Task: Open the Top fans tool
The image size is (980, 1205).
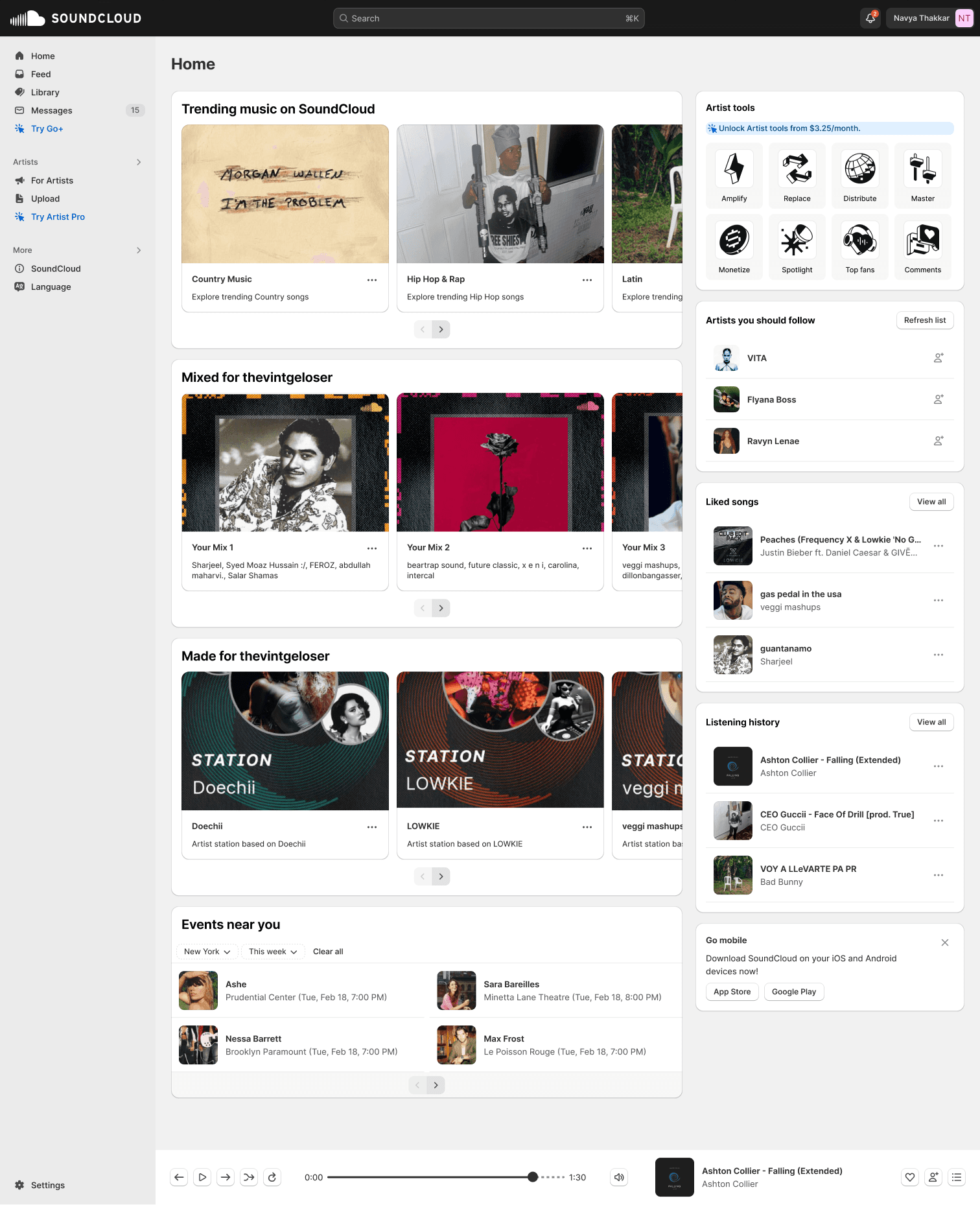Action: [859, 246]
